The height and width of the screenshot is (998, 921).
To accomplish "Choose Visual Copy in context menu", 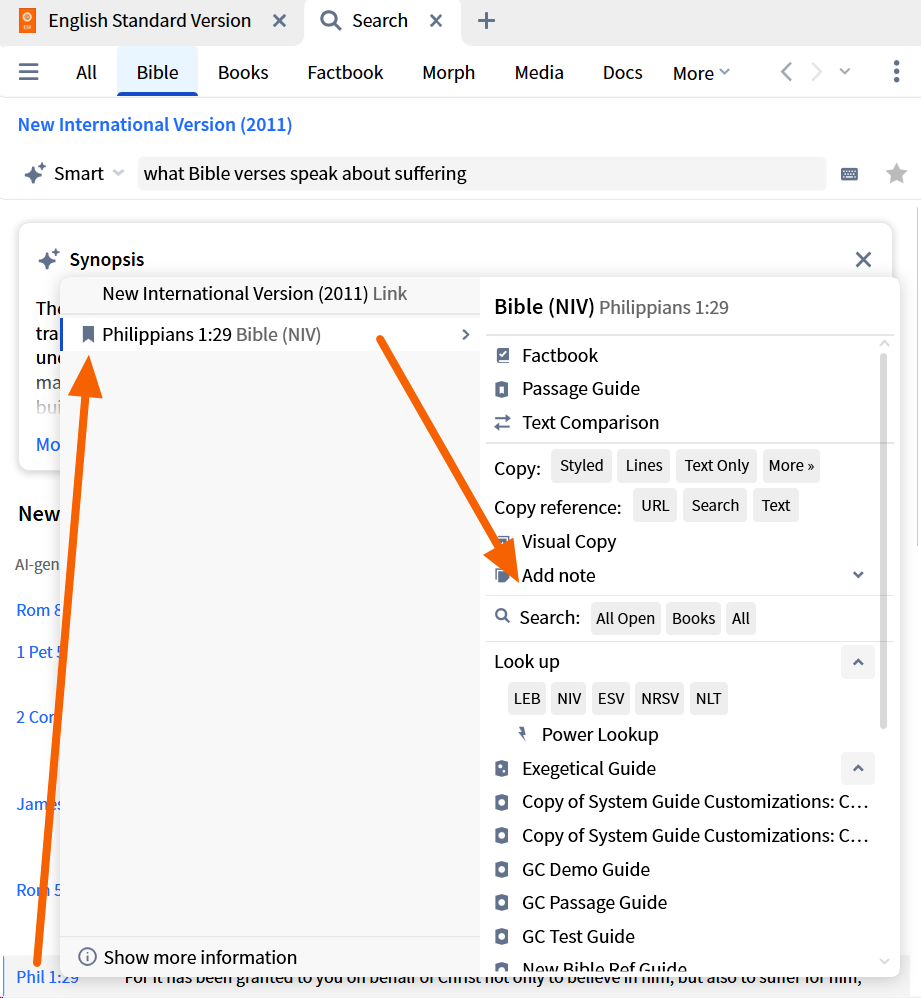I will coord(569,542).
